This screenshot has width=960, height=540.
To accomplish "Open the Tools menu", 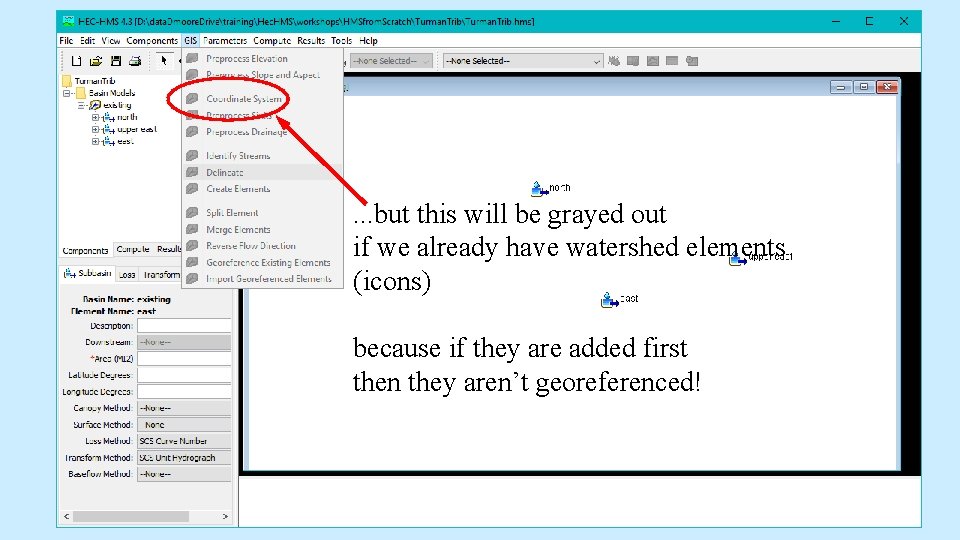I will click(342, 40).
